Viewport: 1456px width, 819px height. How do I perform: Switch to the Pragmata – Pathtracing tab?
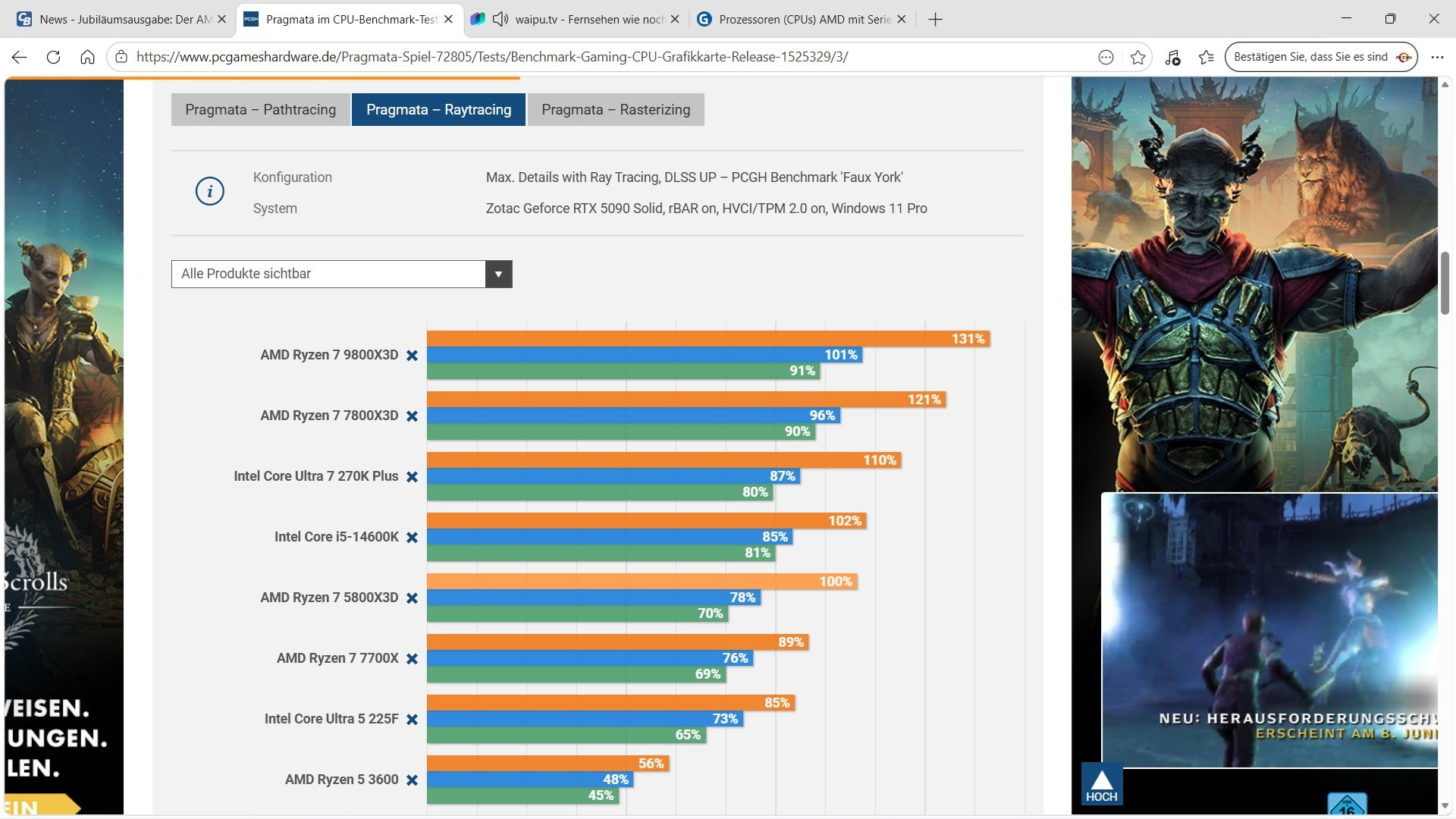[260, 109]
